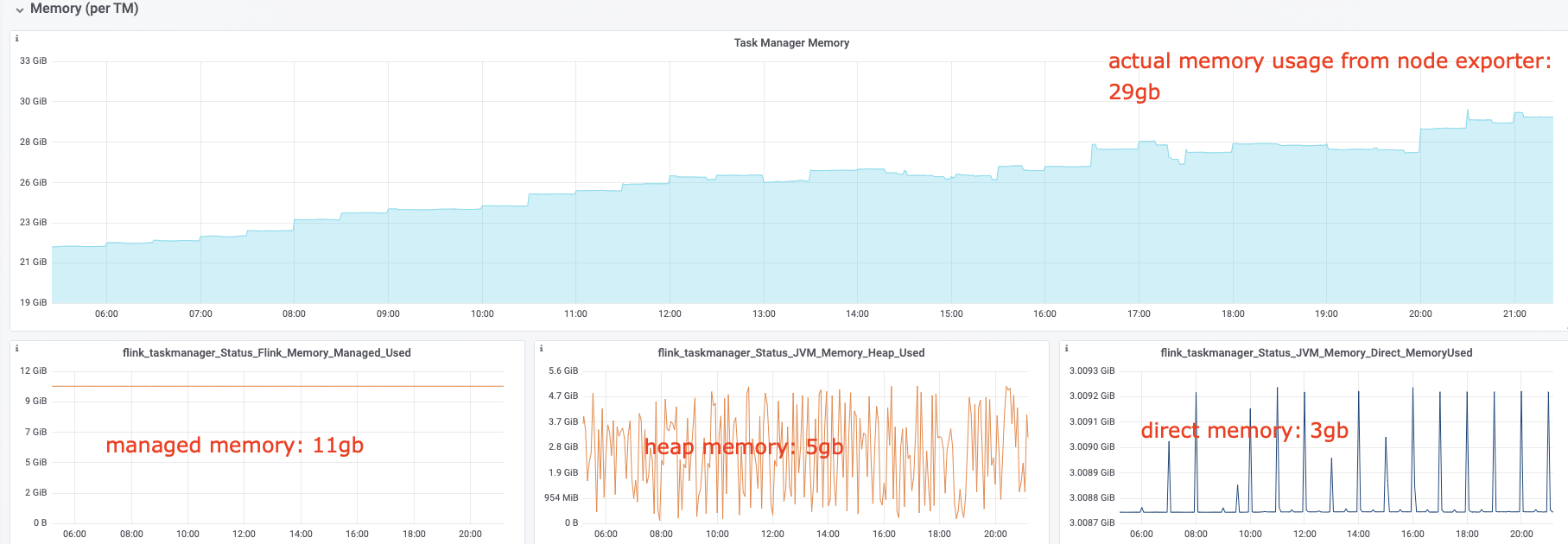The image size is (1568, 544).
Task: Click the flat orange managed memory line
Action: pos(276,386)
